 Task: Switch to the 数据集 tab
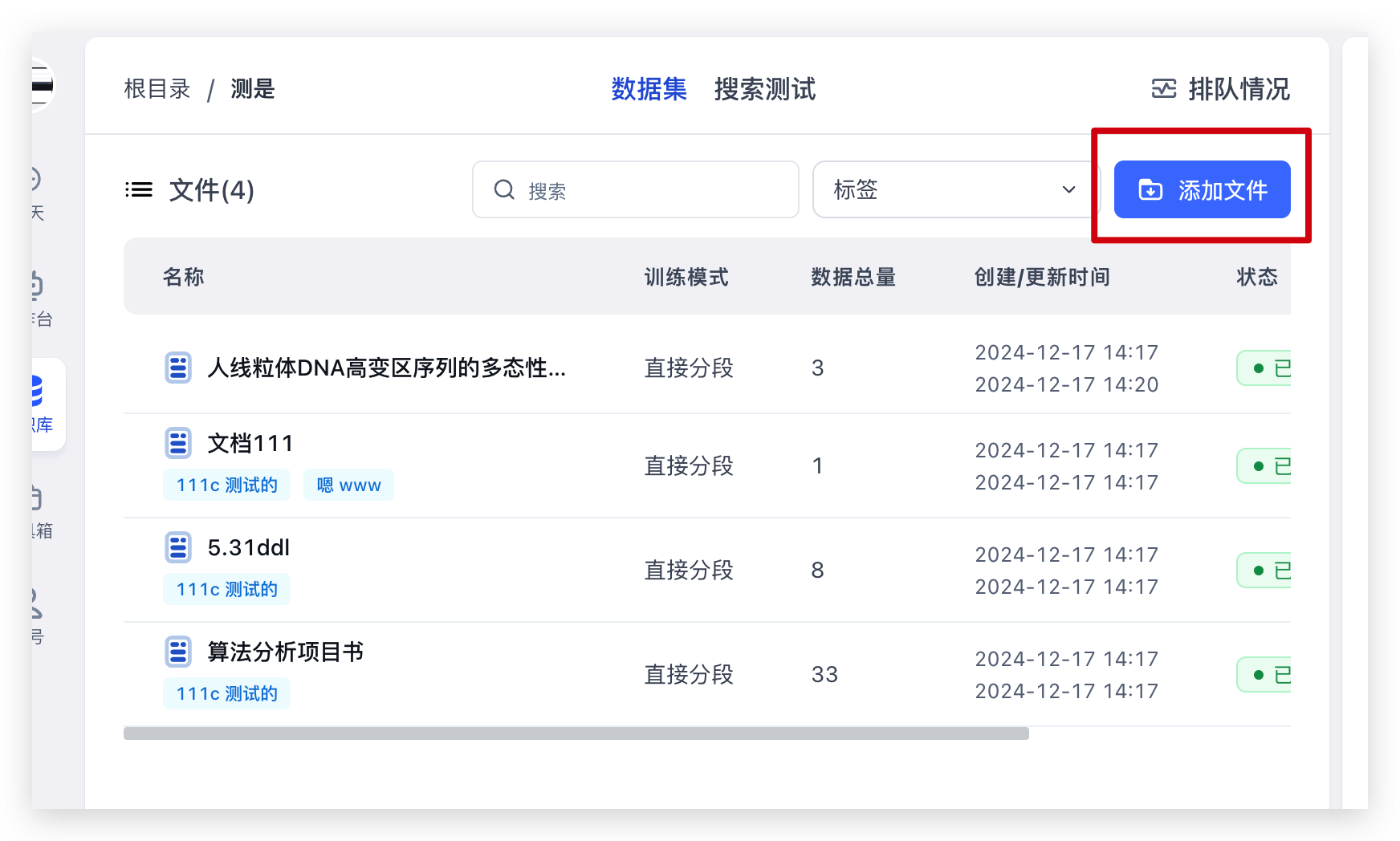(x=649, y=89)
